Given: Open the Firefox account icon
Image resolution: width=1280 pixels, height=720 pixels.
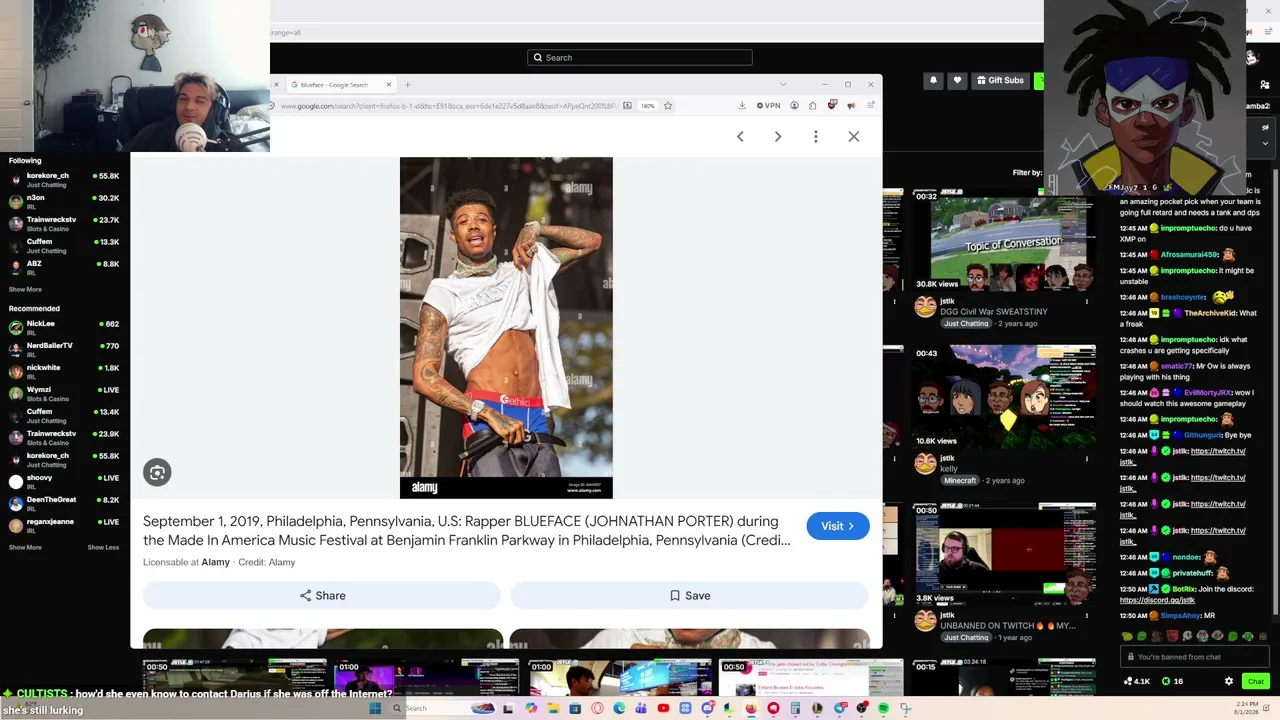Looking at the screenshot, I should (x=794, y=105).
